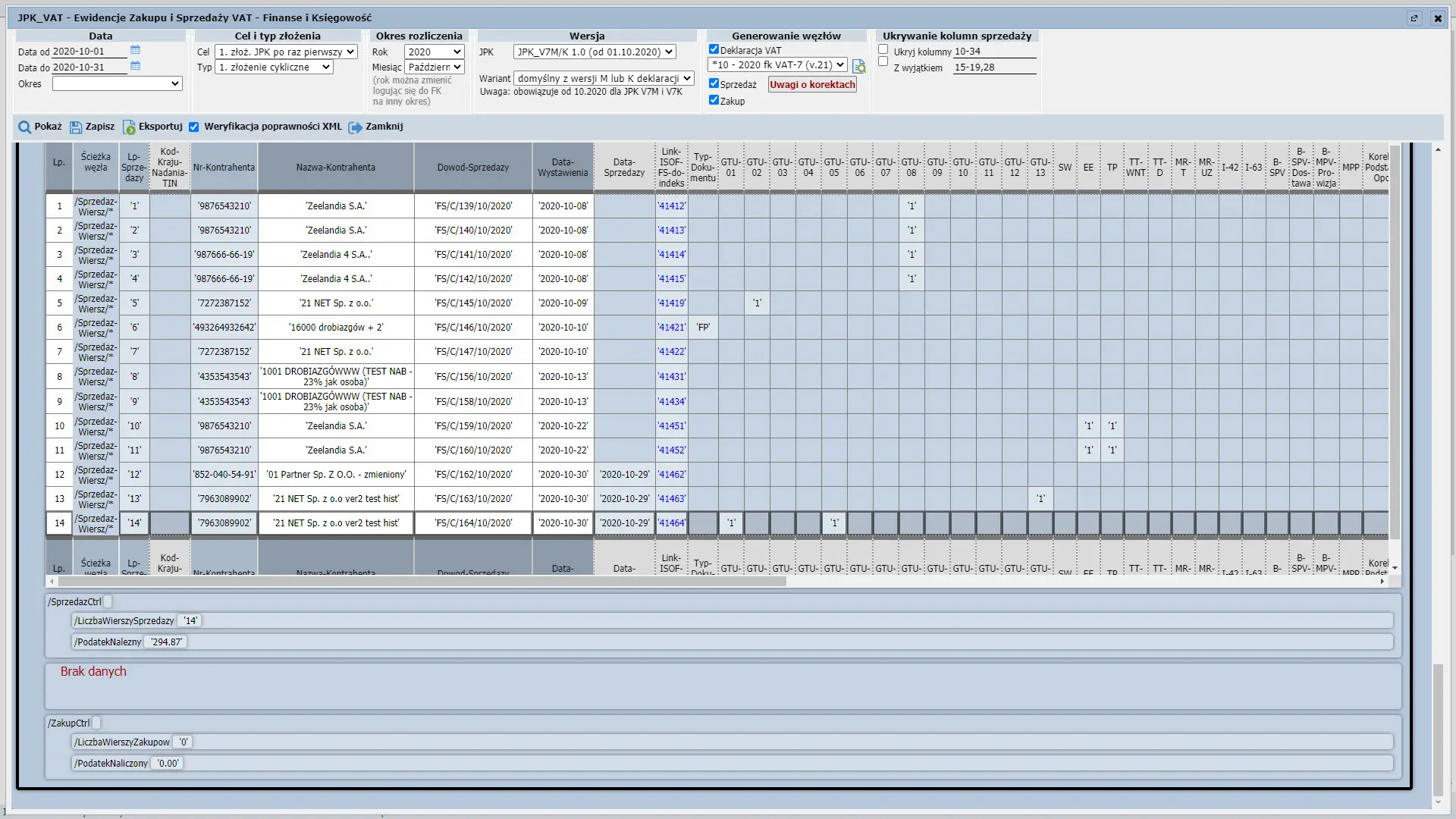Toggle the Zakup checkbox

click(714, 100)
